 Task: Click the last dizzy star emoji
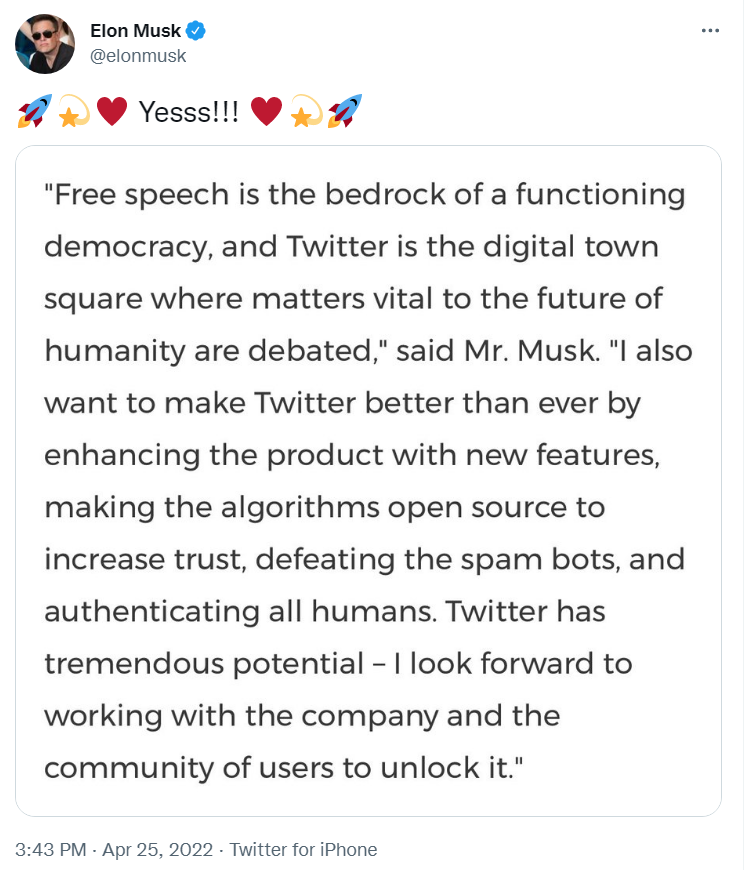coord(305,112)
